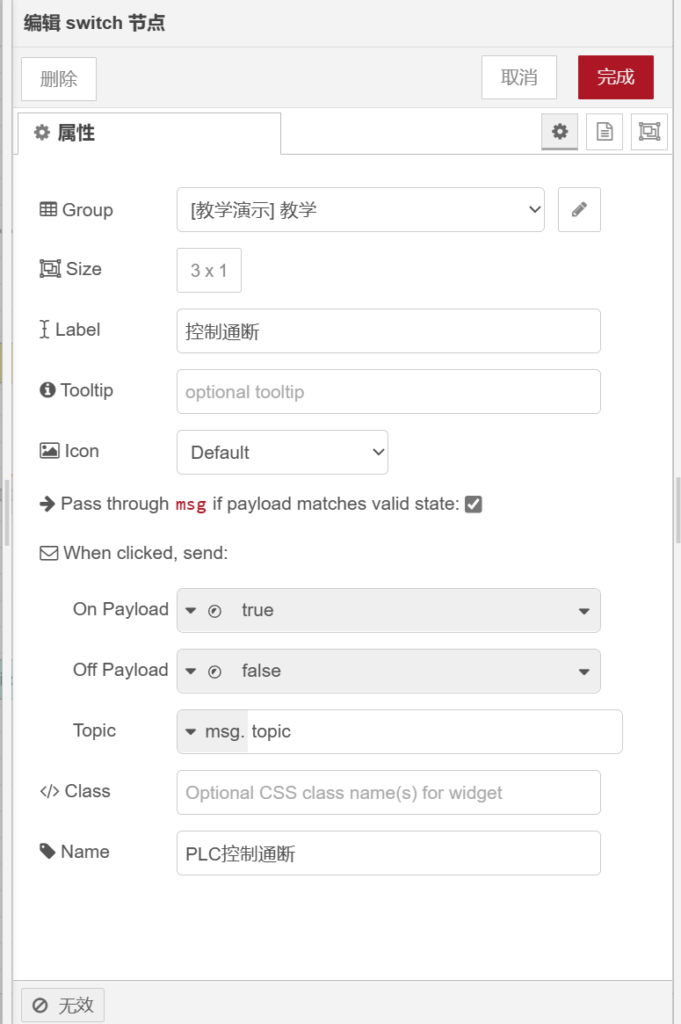Click 取消 to cancel editing
This screenshot has height=1024, width=681.
point(519,78)
